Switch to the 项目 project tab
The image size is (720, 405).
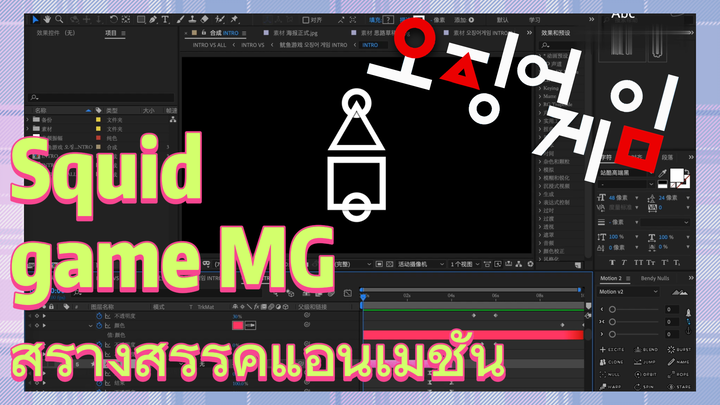[111, 33]
